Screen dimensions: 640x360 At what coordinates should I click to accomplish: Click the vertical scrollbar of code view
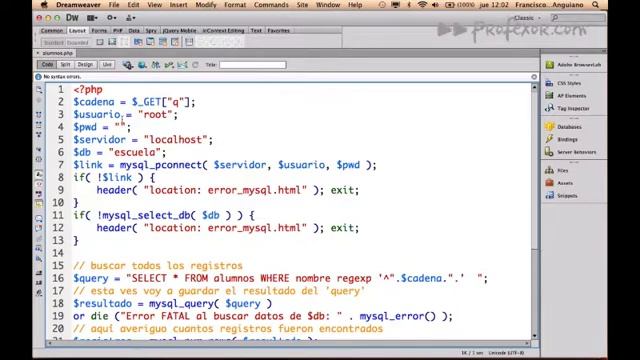tap(534, 211)
